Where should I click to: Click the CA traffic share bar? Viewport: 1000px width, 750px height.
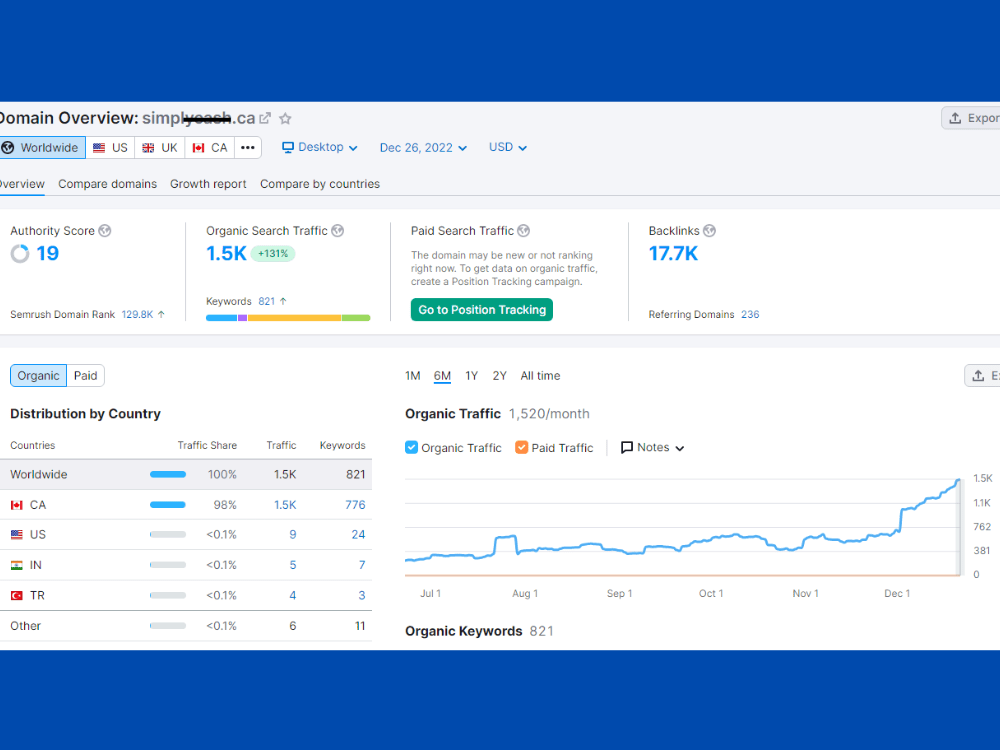[168, 505]
